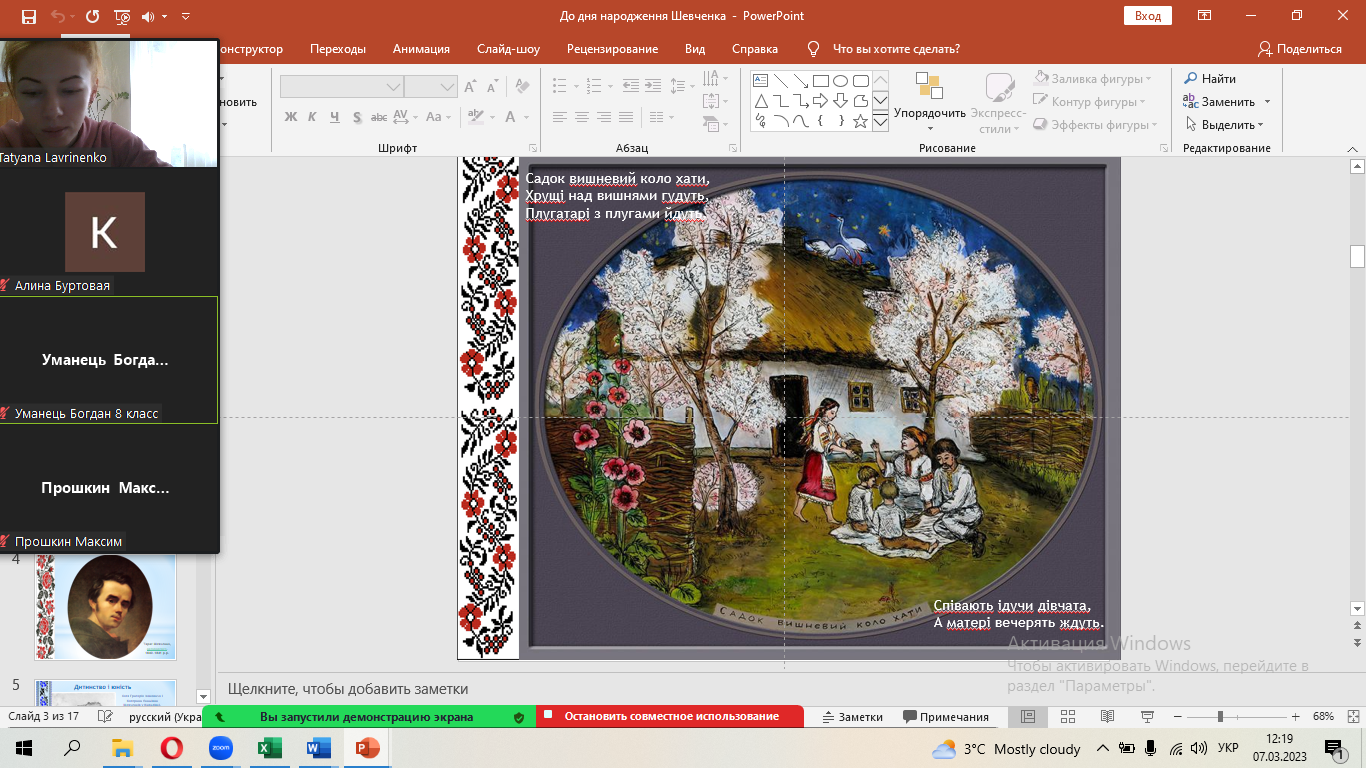Viewport: 1366px width, 768px height.
Task: Select the Right Arrow block shape
Action: point(820,101)
